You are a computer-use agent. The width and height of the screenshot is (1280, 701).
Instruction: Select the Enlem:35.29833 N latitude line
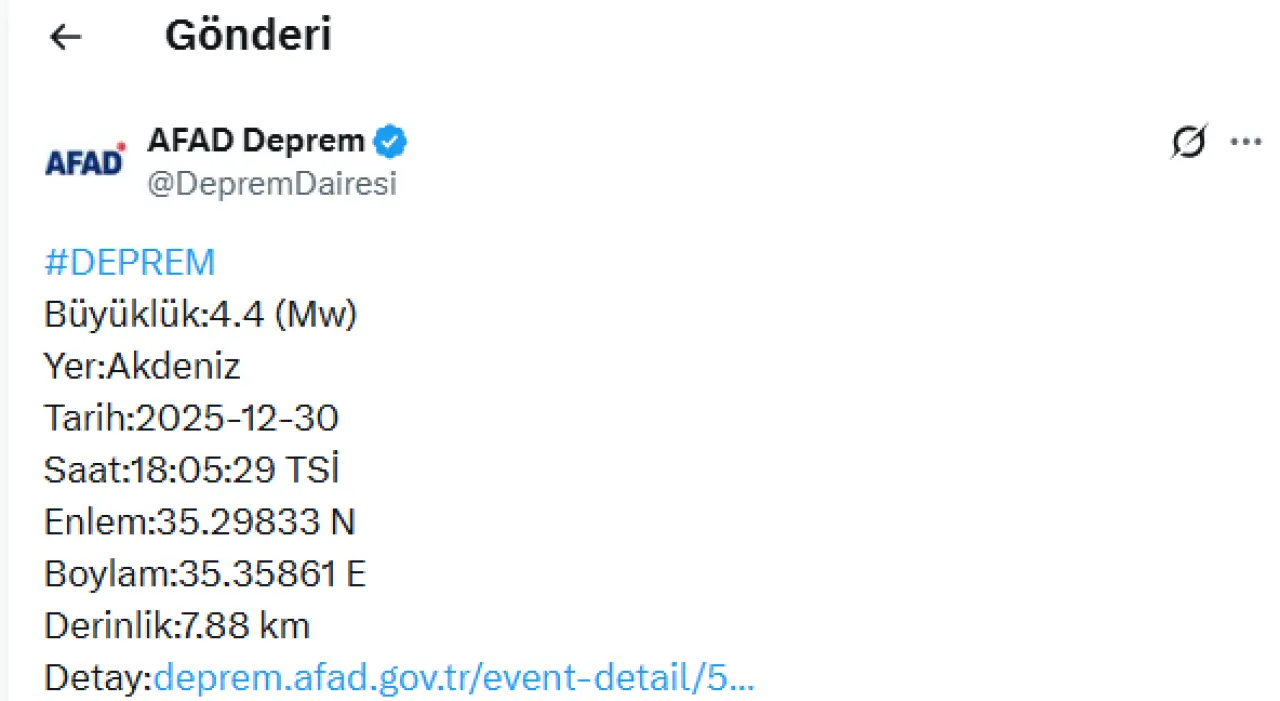tap(199, 523)
